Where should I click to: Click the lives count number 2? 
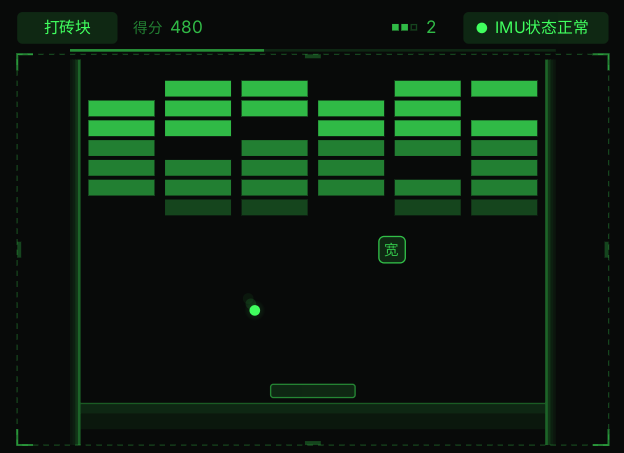(431, 27)
